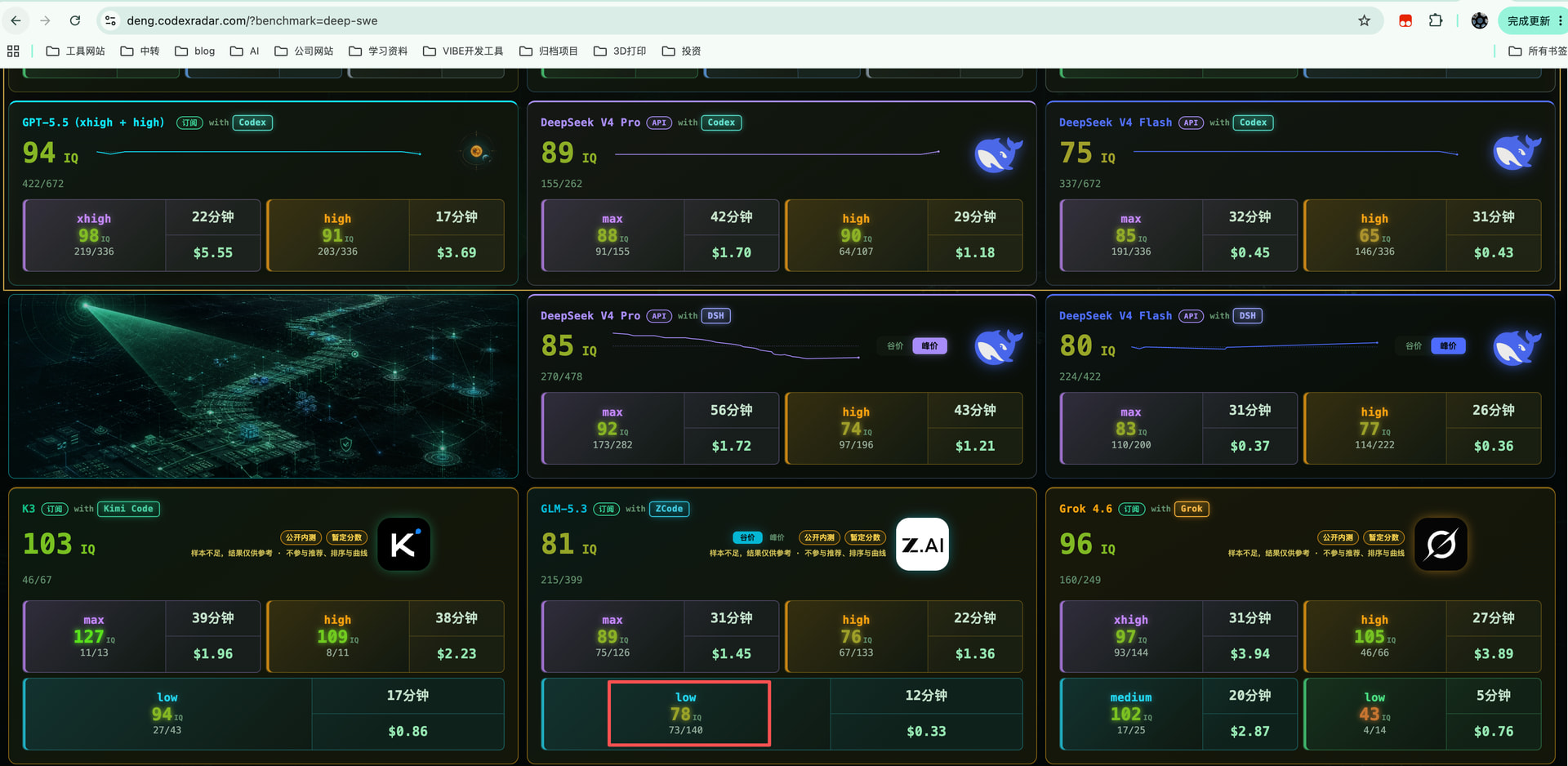The width and height of the screenshot is (1568, 766).
Task: Select 峰价 pricing on DeepSeek V4 Pro DSH card
Action: (929, 346)
